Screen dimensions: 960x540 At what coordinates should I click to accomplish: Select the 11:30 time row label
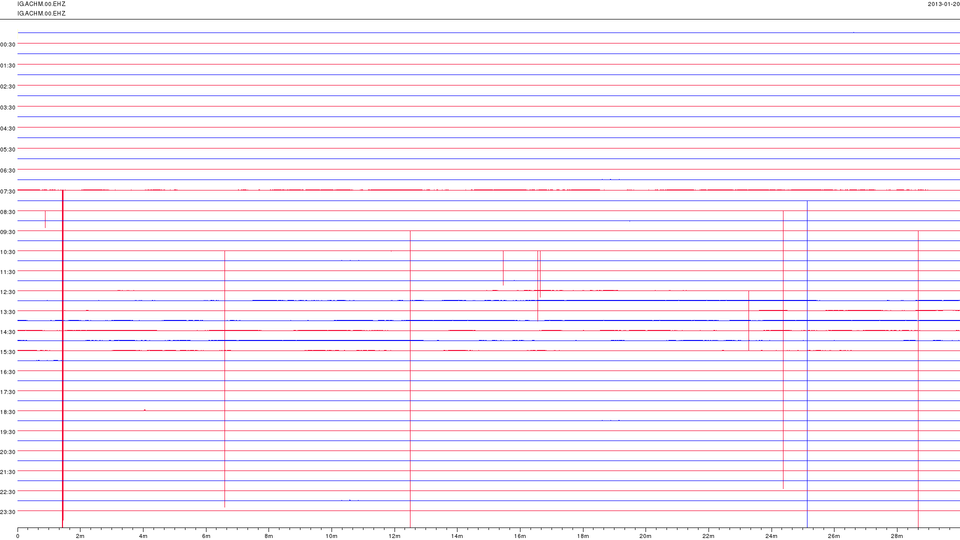coord(8,272)
